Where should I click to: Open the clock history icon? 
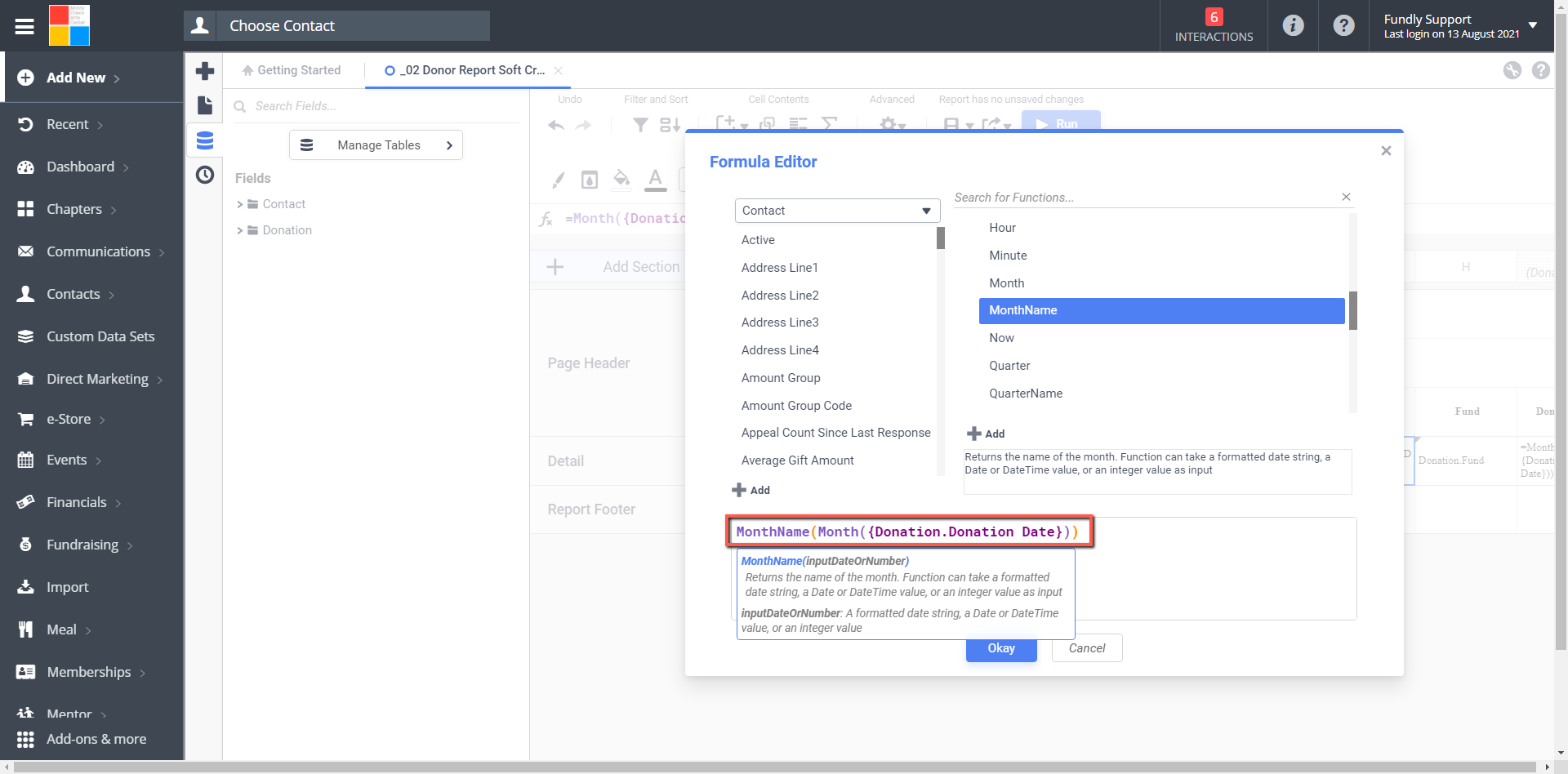point(205,175)
